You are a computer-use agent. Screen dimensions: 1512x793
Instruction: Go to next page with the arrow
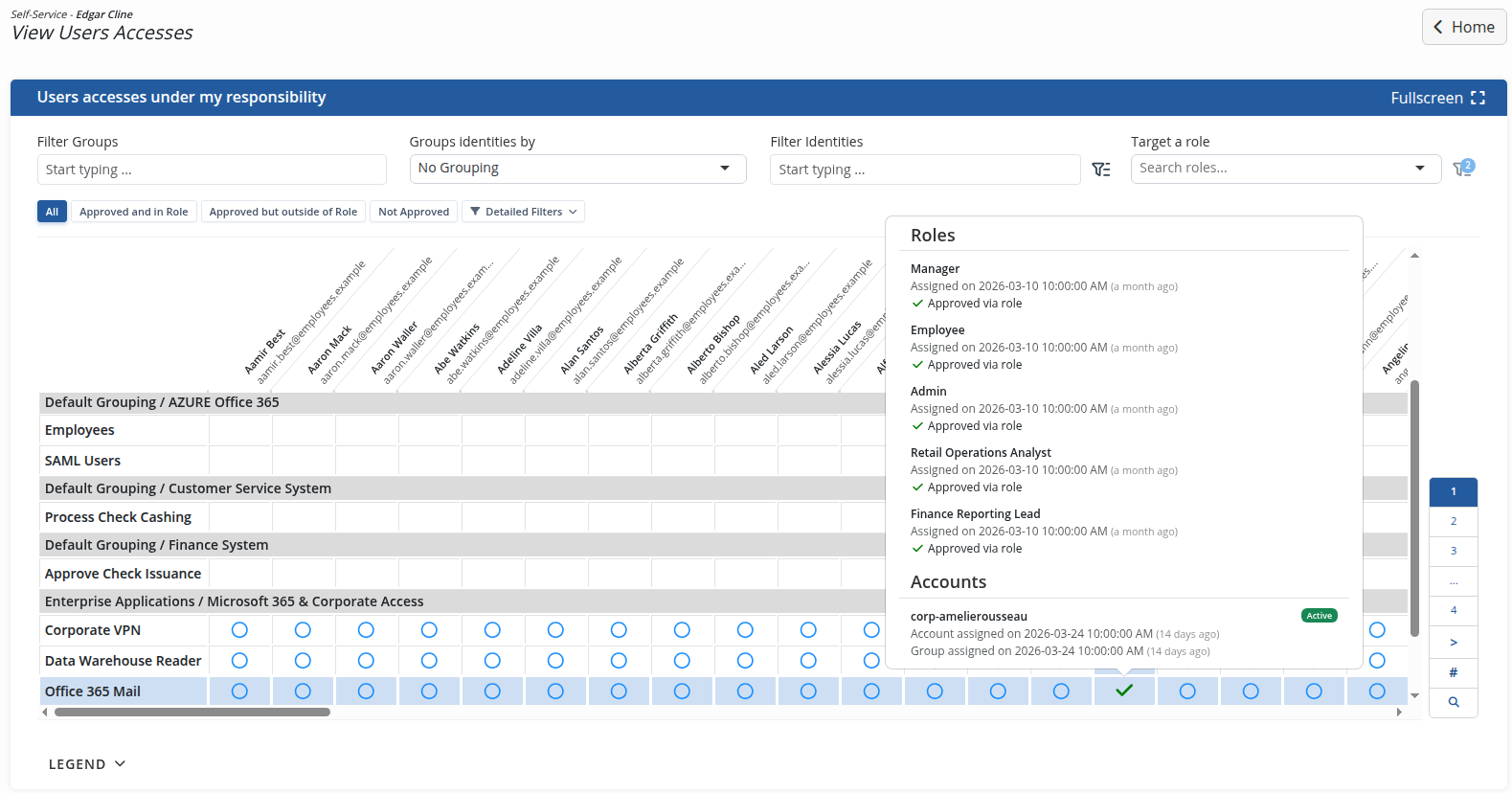coord(1454,643)
